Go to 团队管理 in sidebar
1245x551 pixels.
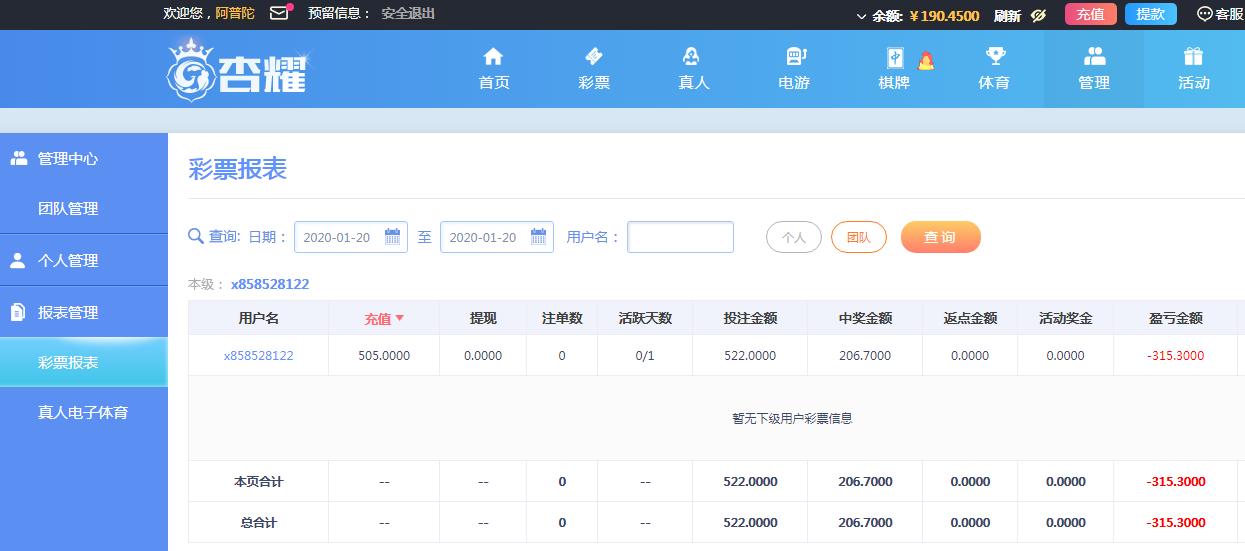pyautogui.click(x=68, y=209)
